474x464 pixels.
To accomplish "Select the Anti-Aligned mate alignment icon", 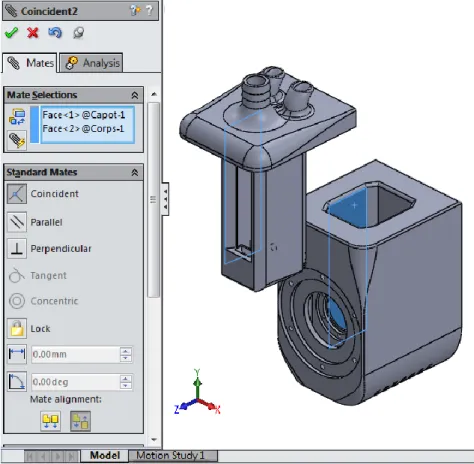I will coord(80,421).
